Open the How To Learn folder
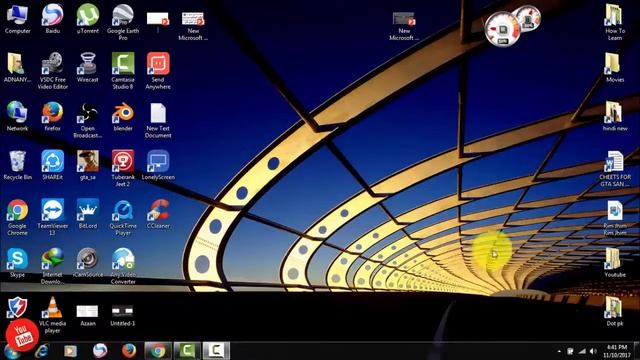The height and width of the screenshot is (360, 640). (x=615, y=22)
